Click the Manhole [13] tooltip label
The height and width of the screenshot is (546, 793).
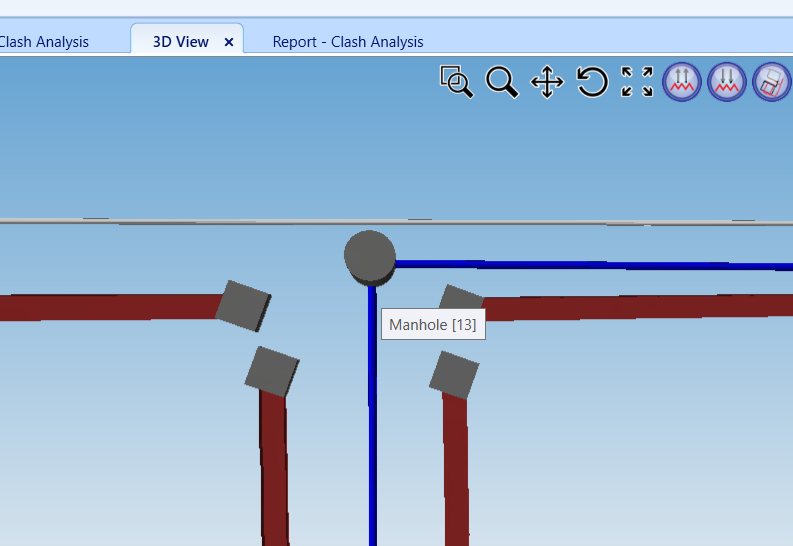tap(433, 325)
